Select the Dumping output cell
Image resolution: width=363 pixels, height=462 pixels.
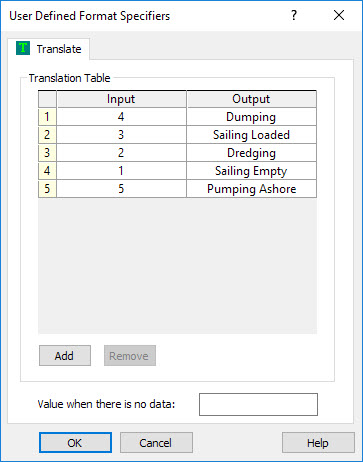pos(251,117)
